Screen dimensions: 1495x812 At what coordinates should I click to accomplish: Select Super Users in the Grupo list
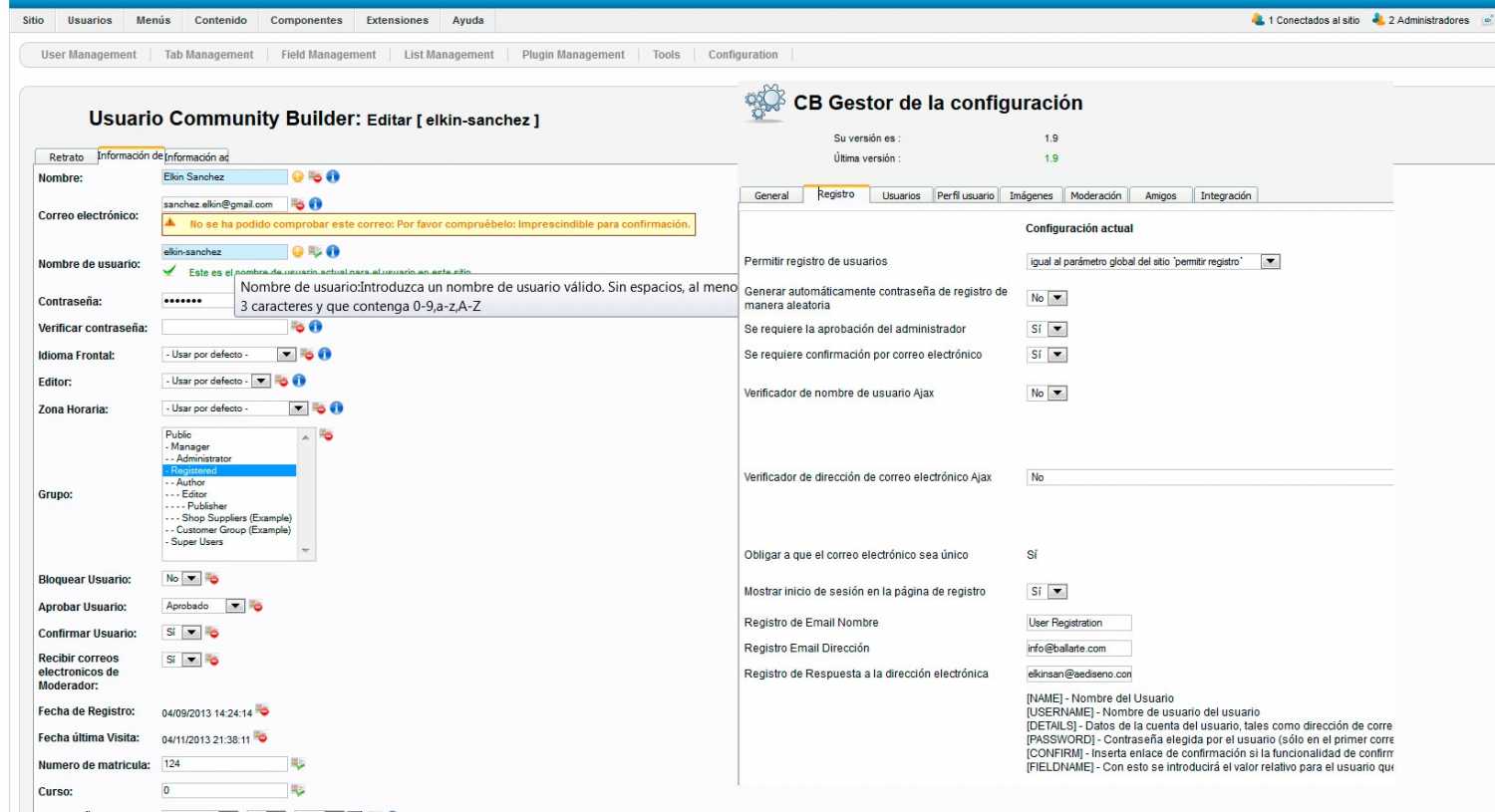click(229, 542)
